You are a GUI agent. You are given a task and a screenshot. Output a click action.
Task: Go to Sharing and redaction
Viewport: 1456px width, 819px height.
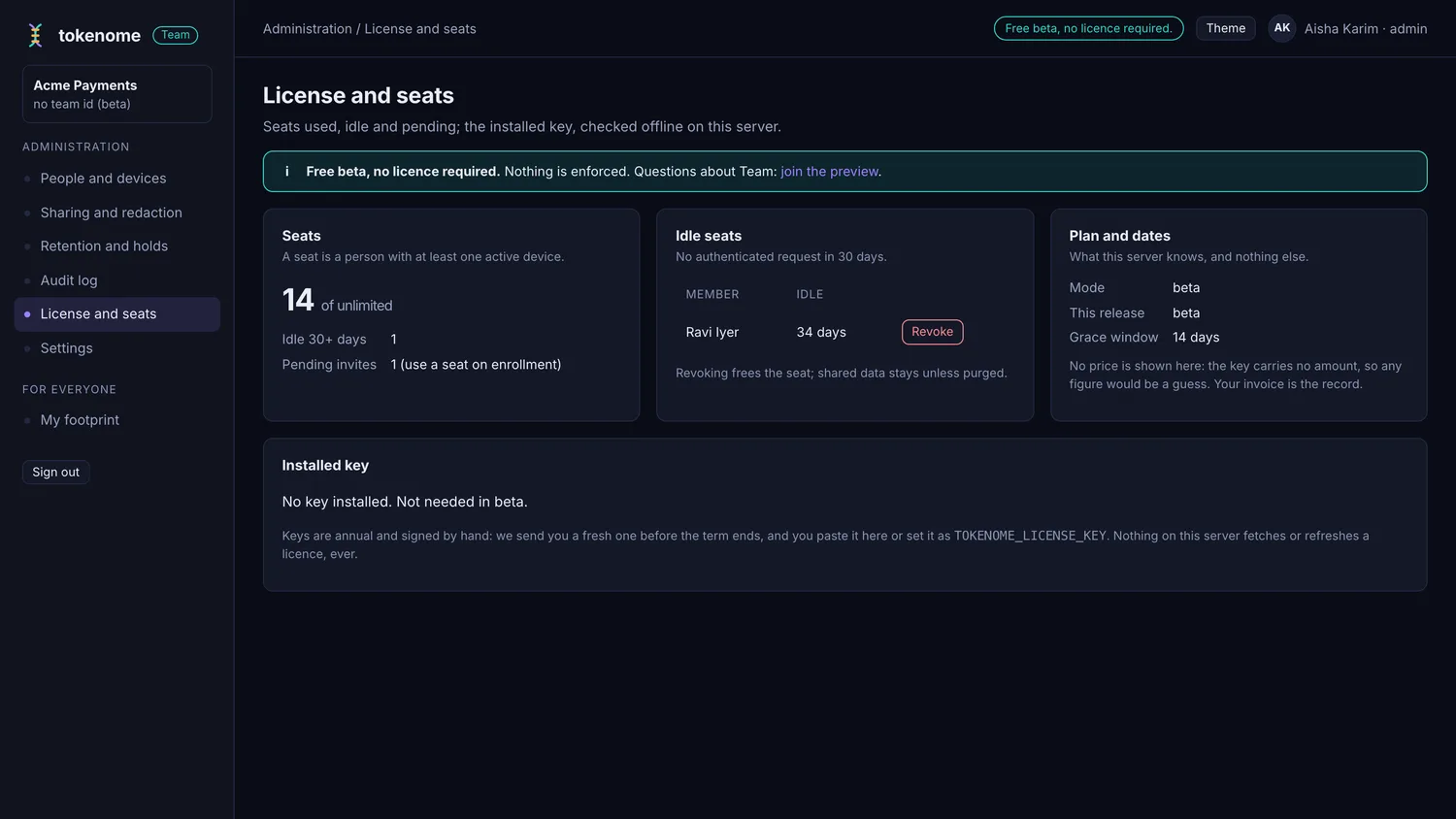click(116, 213)
